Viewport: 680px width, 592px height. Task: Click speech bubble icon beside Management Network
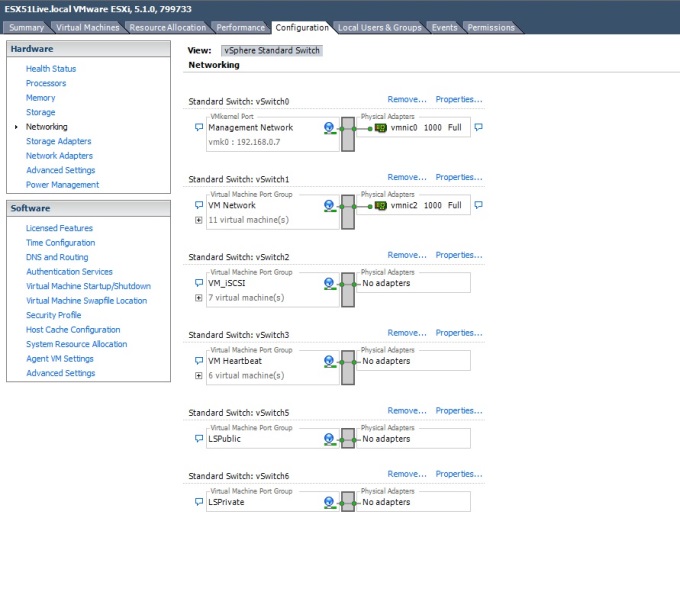point(199,127)
